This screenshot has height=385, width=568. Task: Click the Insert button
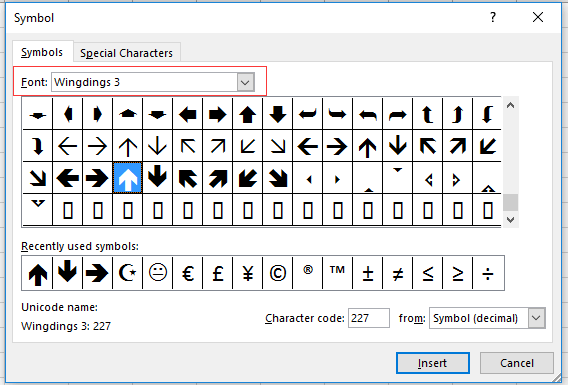point(433,363)
